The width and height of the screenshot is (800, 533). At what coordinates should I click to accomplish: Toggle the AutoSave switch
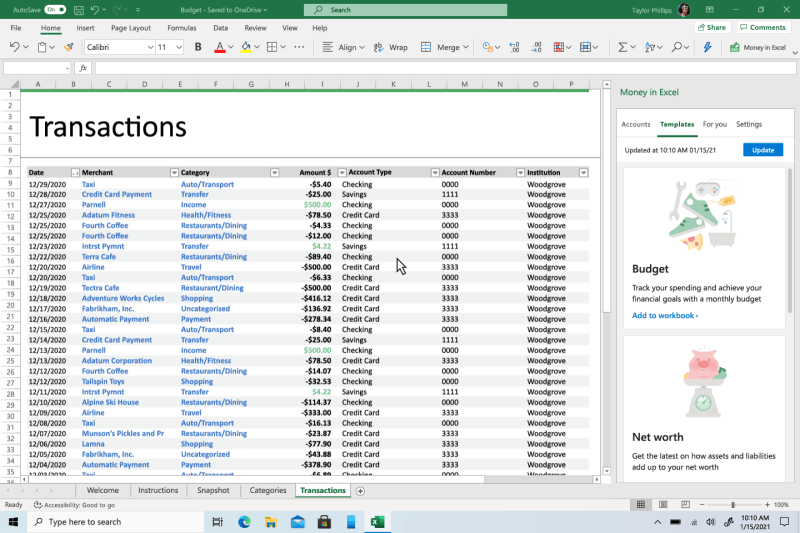55,9
